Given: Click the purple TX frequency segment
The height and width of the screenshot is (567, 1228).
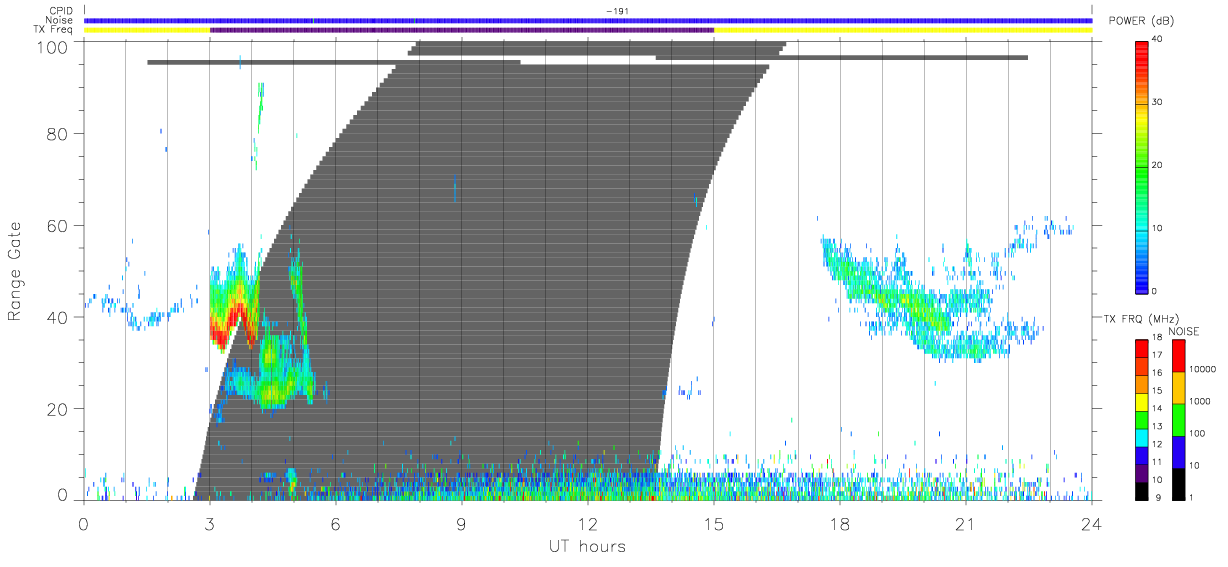Looking at the screenshot, I should coord(462,30).
